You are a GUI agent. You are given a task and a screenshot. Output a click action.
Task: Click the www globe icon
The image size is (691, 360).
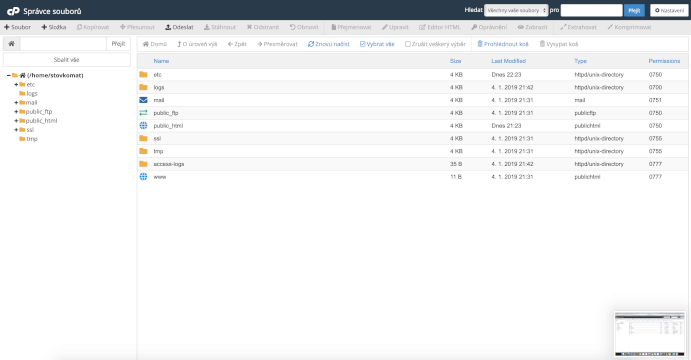(x=143, y=177)
